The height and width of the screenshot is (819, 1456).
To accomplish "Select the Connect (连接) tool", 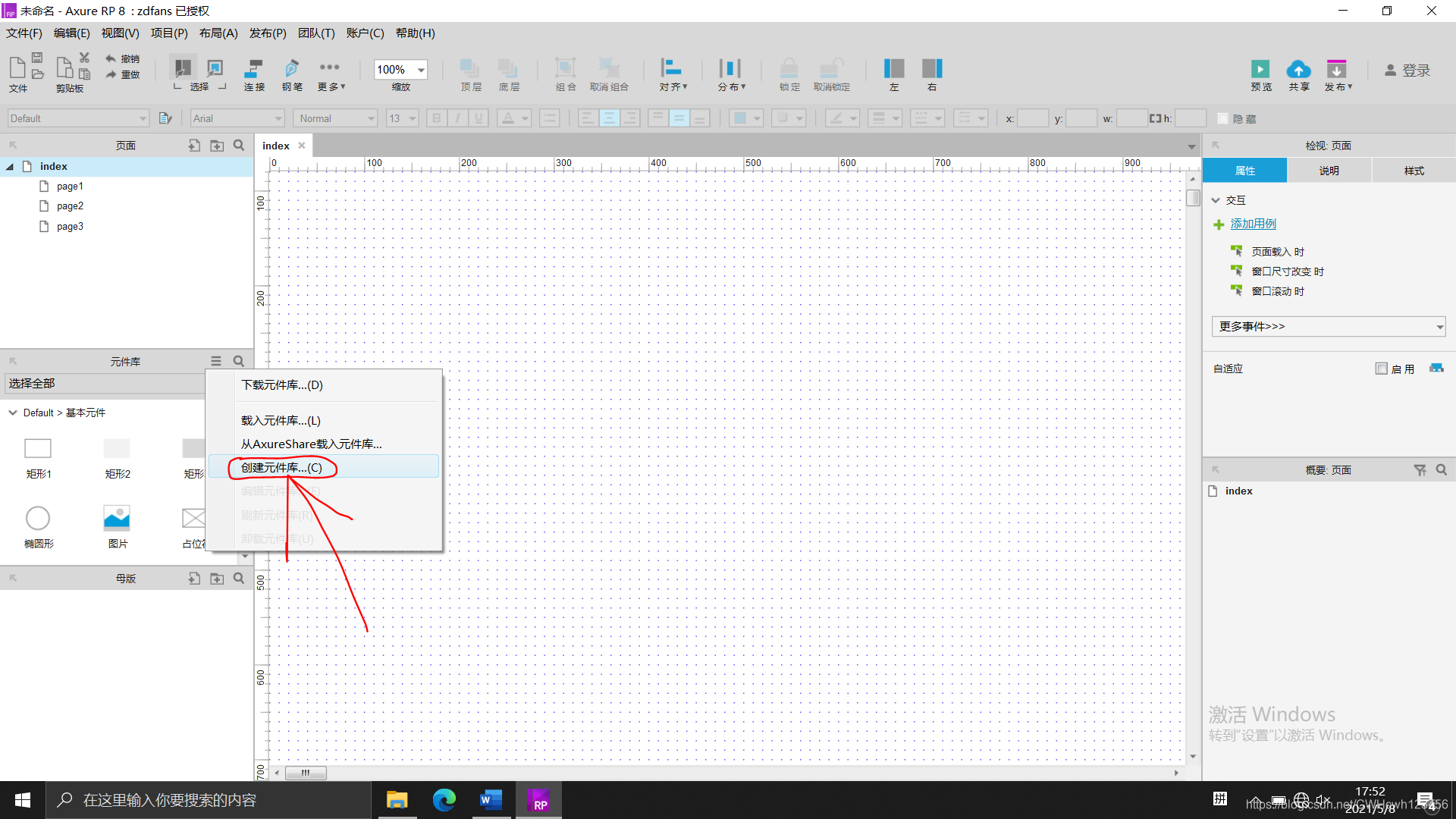I will (x=253, y=69).
